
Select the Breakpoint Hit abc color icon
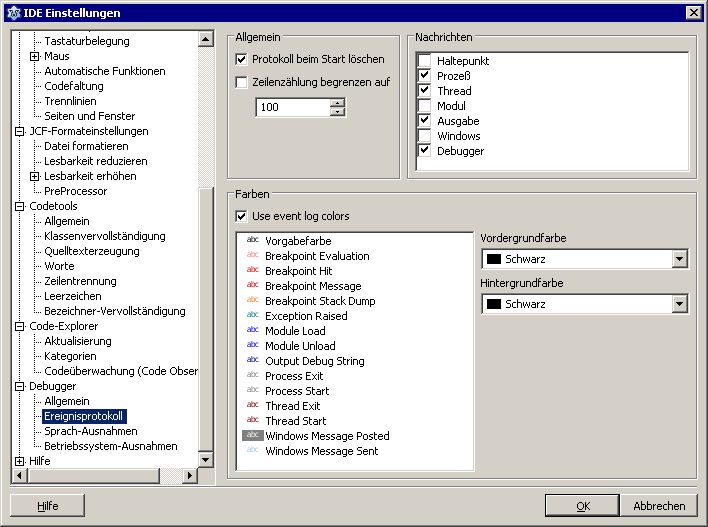pyautogui.click(x=253, y=271)
